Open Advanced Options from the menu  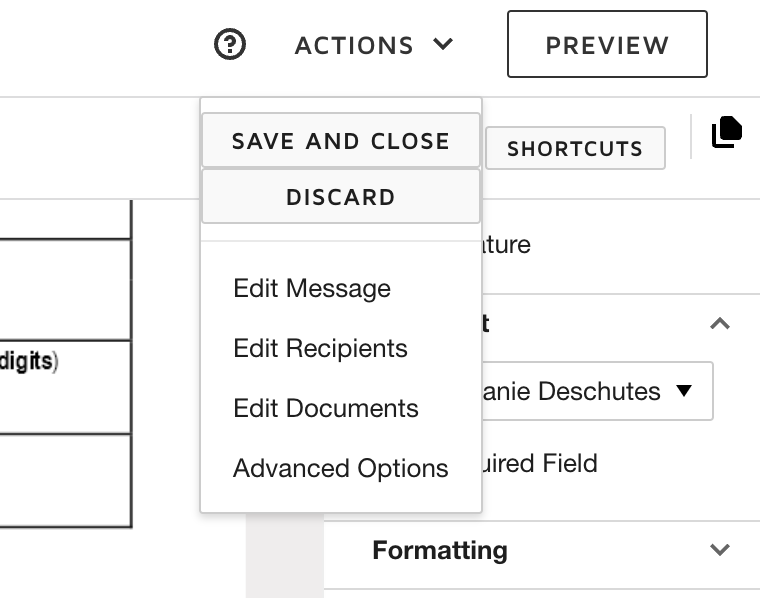point(340,469)
